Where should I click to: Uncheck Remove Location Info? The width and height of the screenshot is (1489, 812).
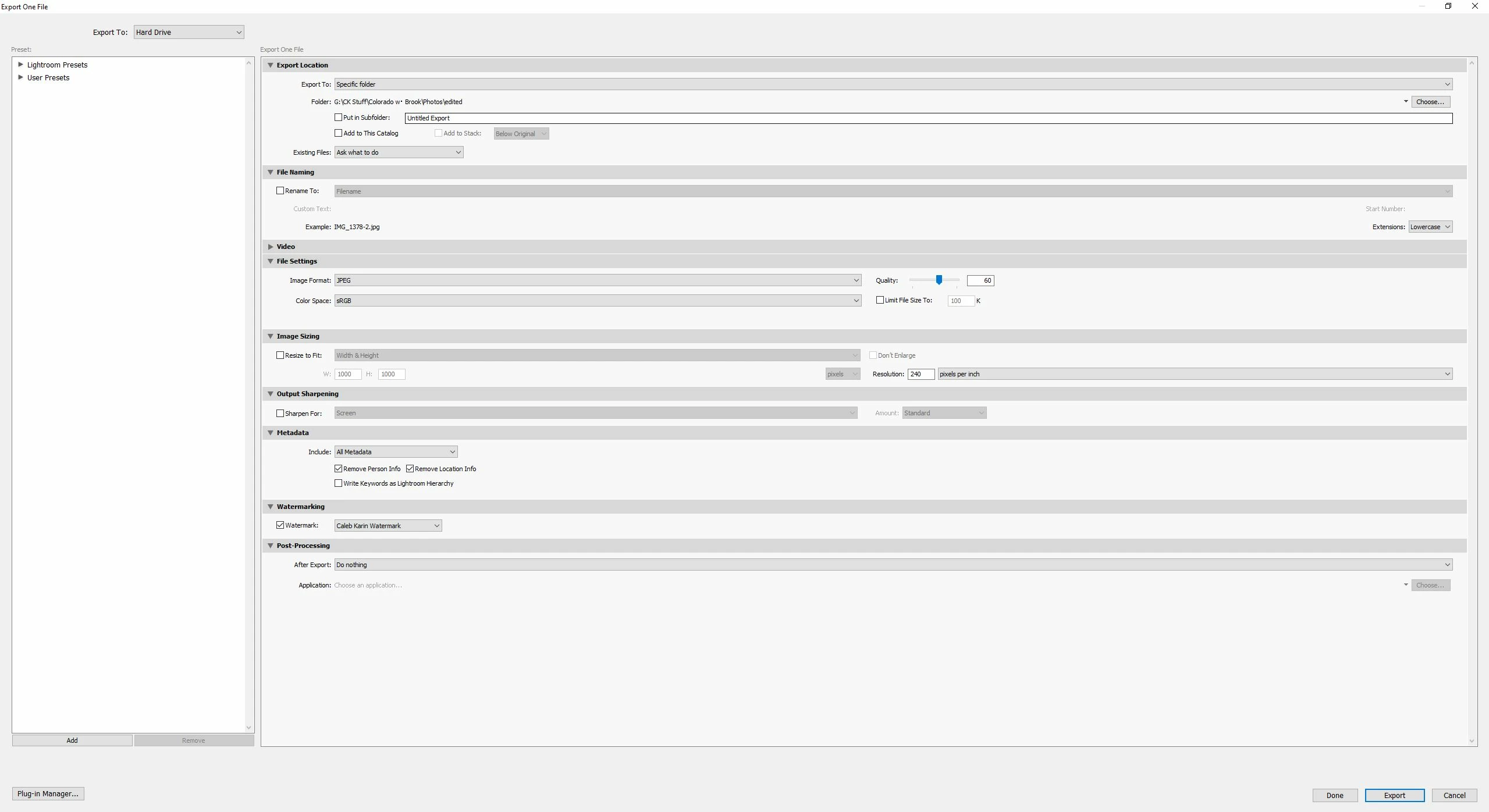click(410, 469)
